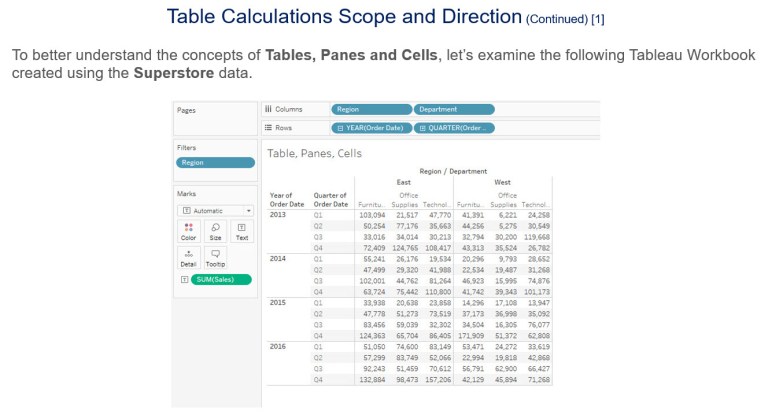Viewport: 768px width, 419px height.
Task: Click the Marks card label
Action: coord(186,194)
